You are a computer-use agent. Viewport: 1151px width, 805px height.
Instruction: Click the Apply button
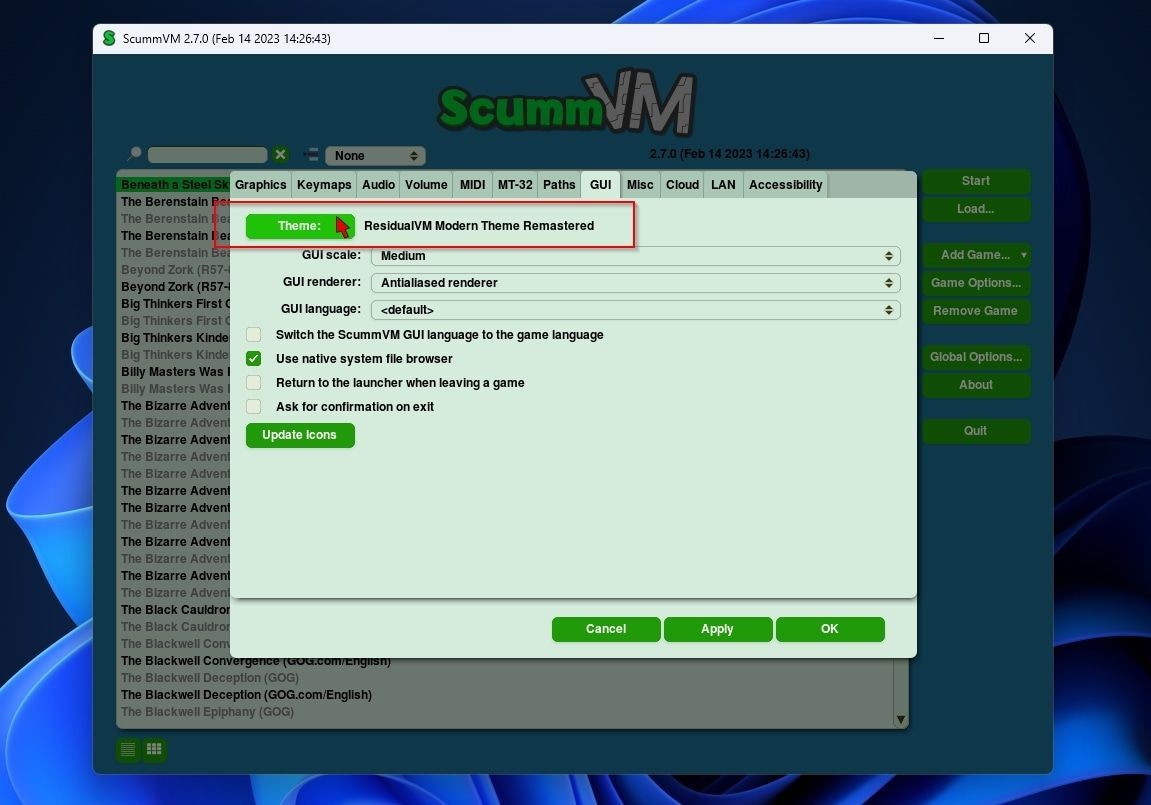pos(717,629)
